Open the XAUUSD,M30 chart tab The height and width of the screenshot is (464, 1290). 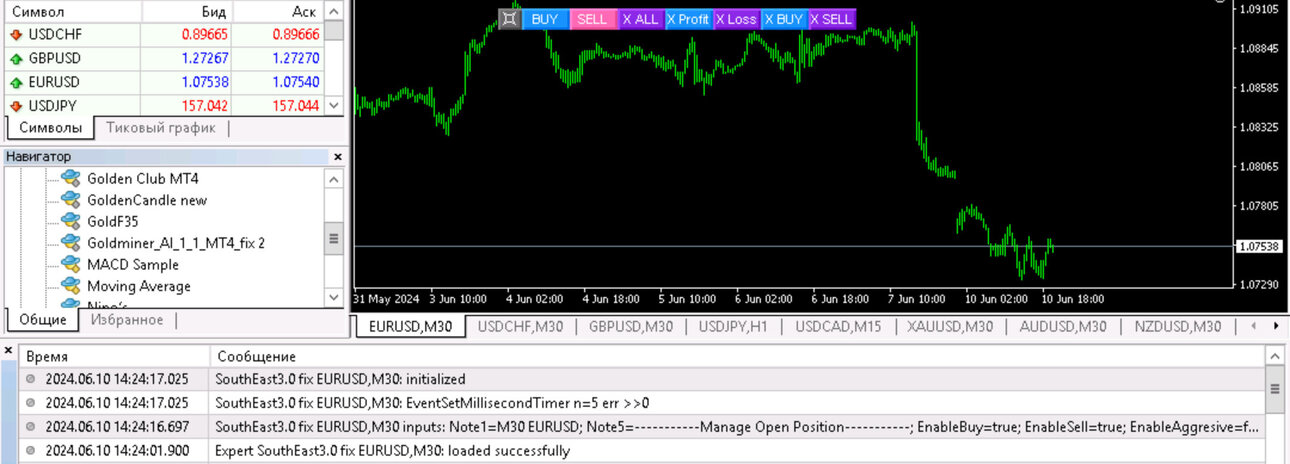(950, 326)
